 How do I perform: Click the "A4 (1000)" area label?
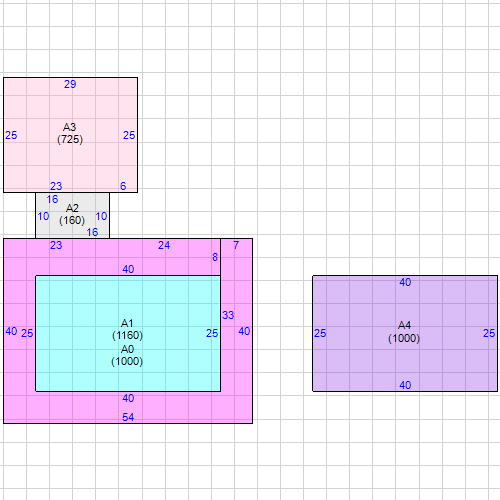404,332
